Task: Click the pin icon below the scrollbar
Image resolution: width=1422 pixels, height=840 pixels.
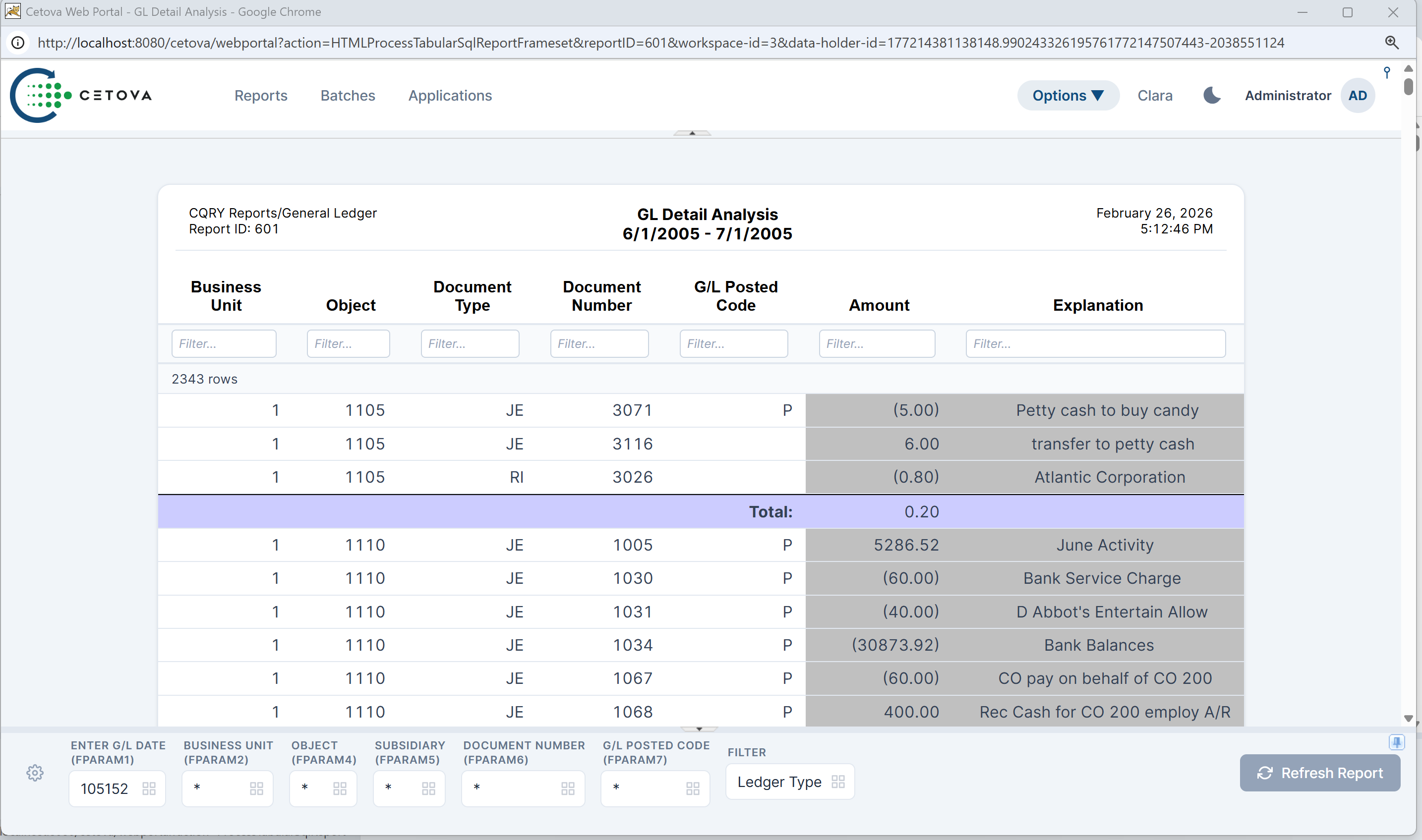Action: [1397, 741]
